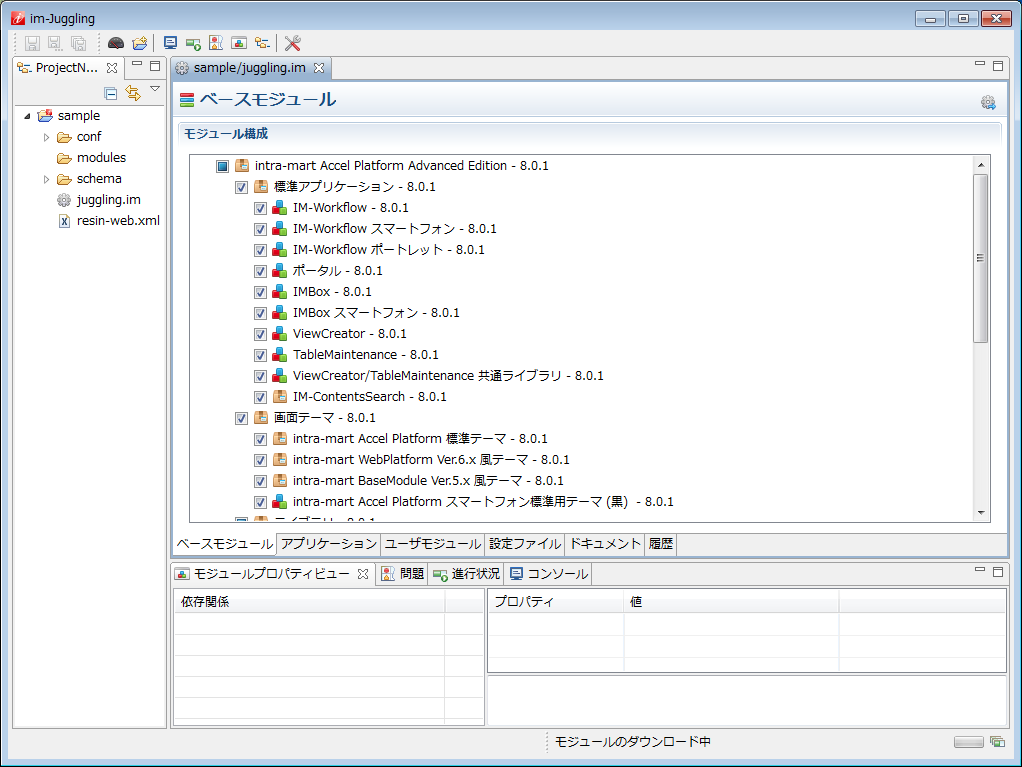Expand the schema folder
The width and height of the screenshot is (1022, 767).
coord(46,179)
